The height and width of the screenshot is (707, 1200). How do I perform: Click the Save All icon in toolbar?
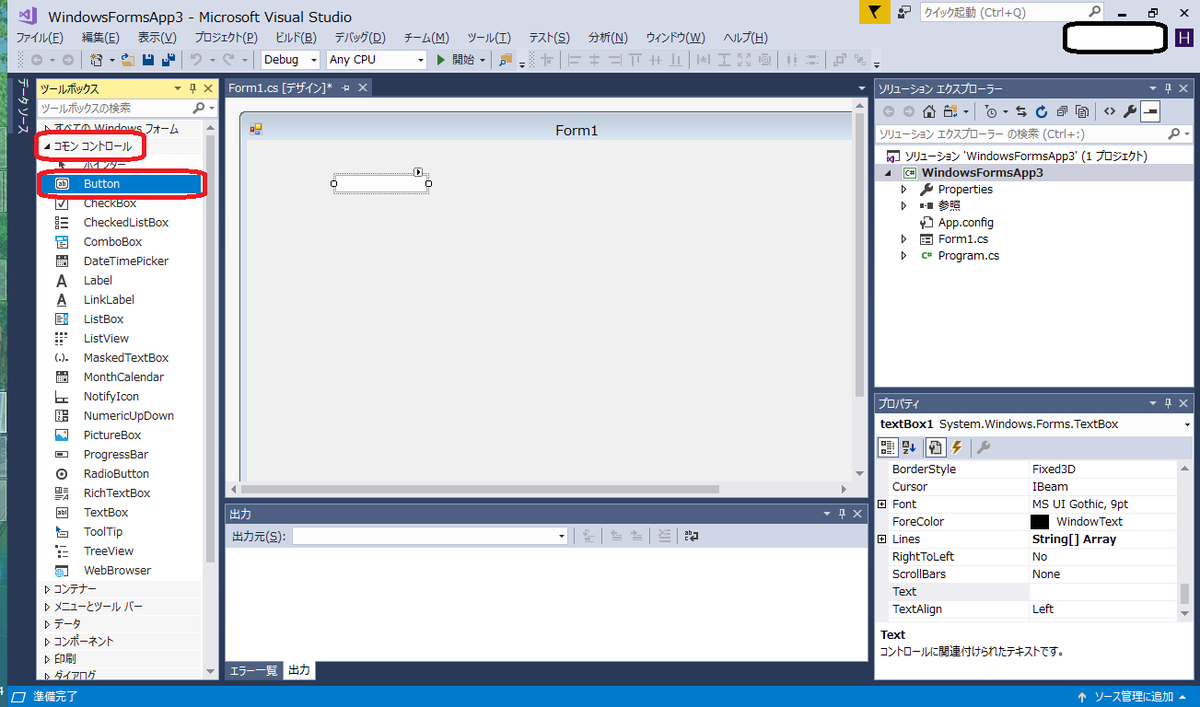point(168,60)
